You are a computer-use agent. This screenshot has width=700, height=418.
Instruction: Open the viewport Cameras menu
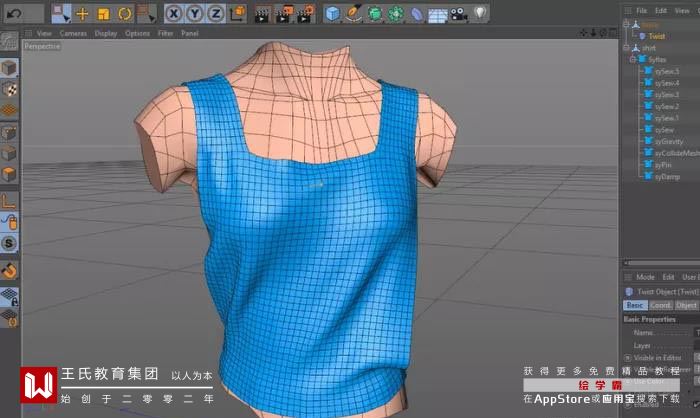(73, 33)
